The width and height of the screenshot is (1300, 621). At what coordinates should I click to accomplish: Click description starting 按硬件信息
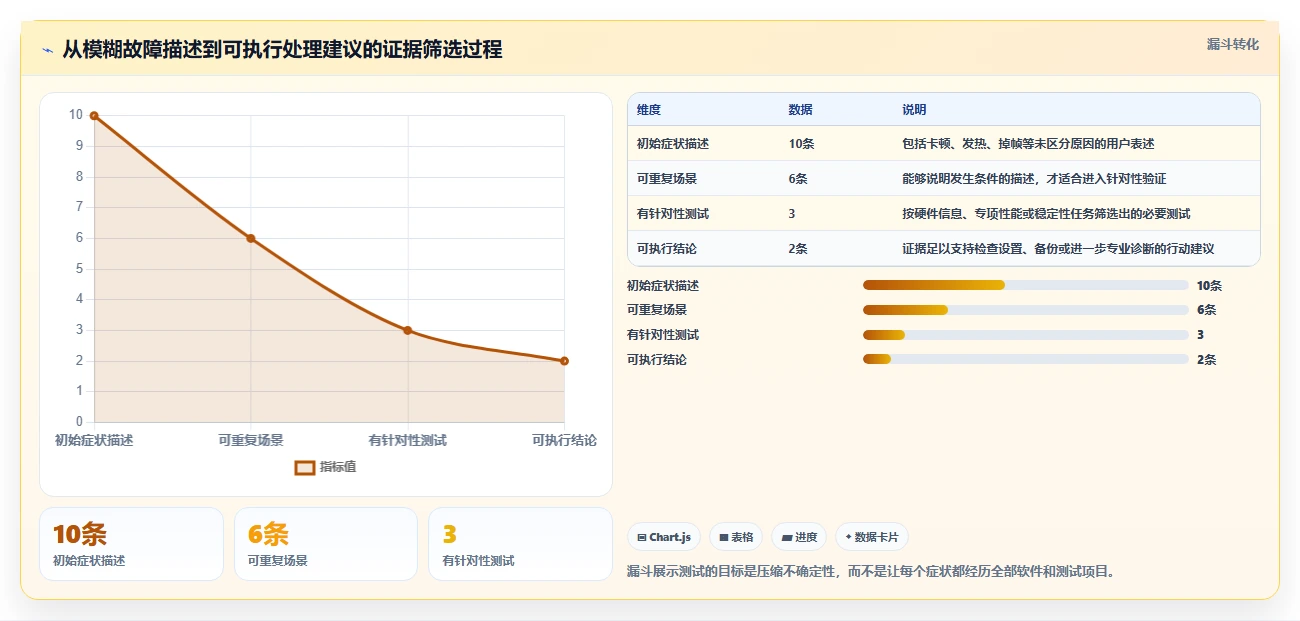coord(1046,214)
